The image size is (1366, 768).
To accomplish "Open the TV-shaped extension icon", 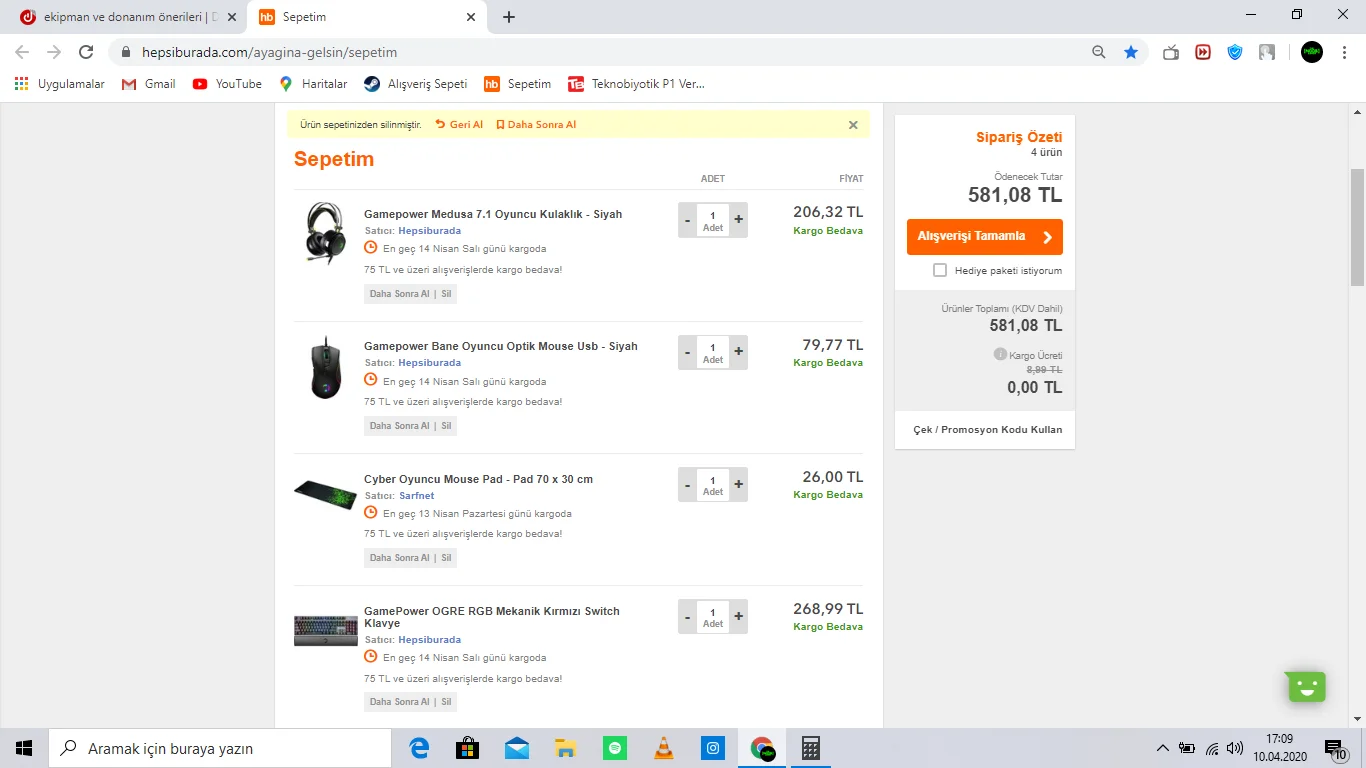I will point(1171,52).
